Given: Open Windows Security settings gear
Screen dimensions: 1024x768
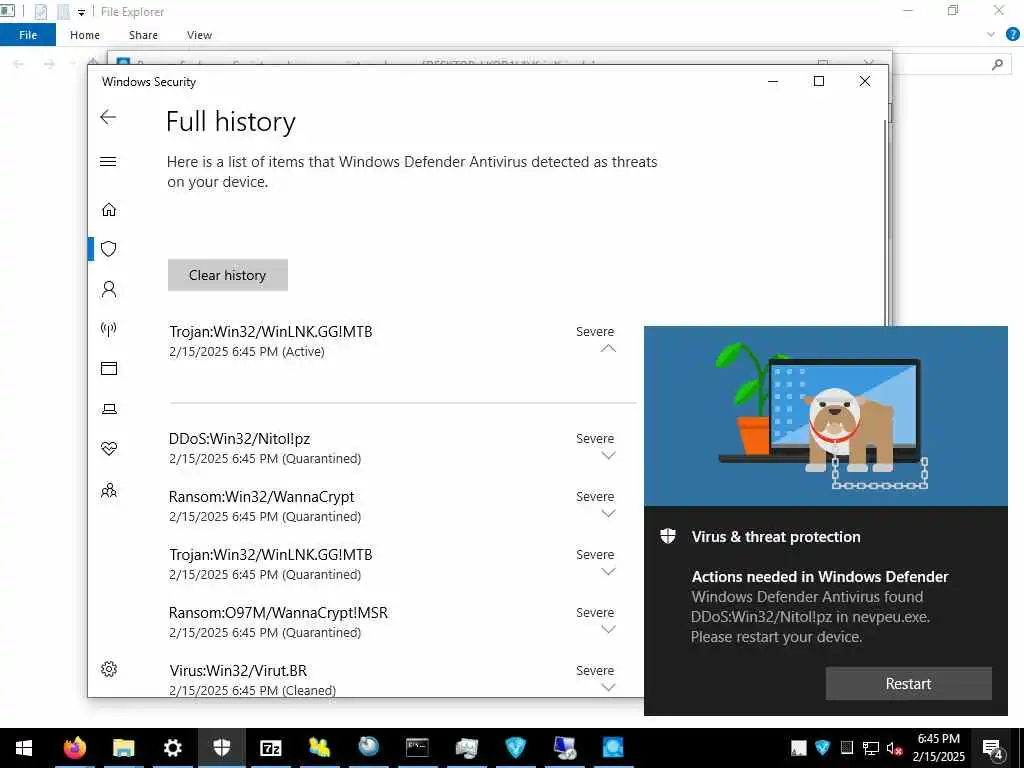Looking at the screenshot, I should point(109,669).
